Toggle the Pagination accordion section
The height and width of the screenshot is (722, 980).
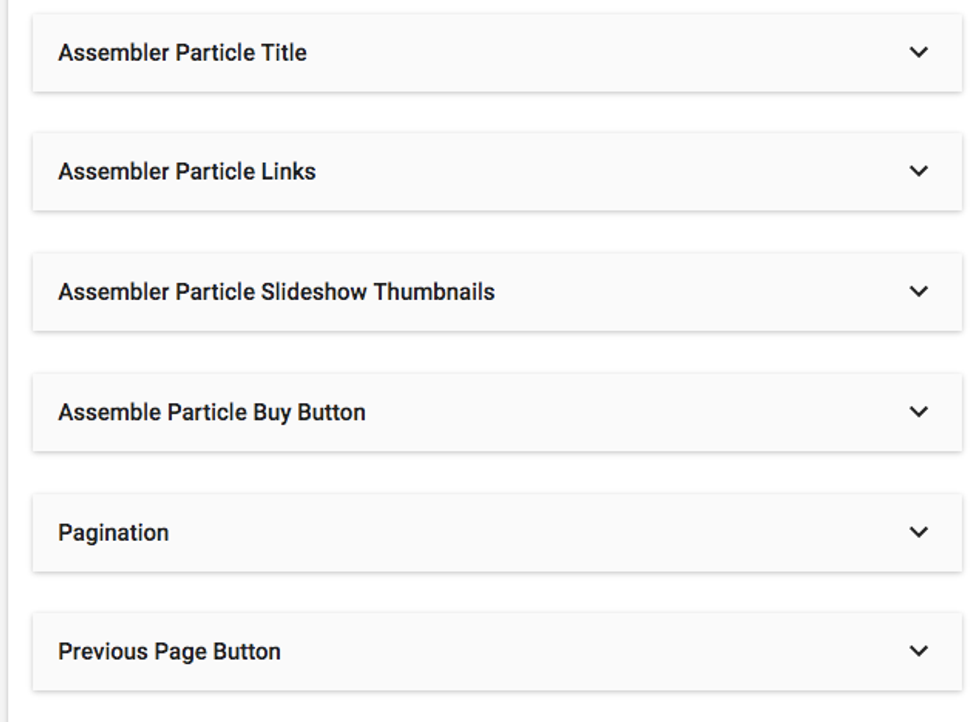click(497, 533)
